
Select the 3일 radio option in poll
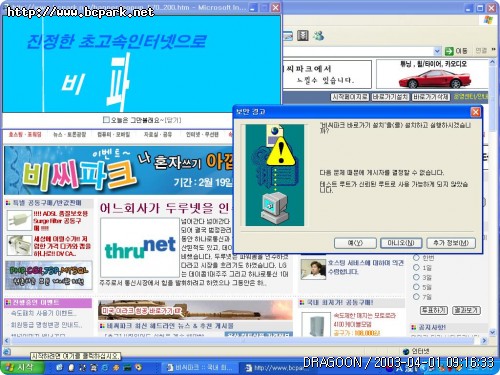click(416, 277)
